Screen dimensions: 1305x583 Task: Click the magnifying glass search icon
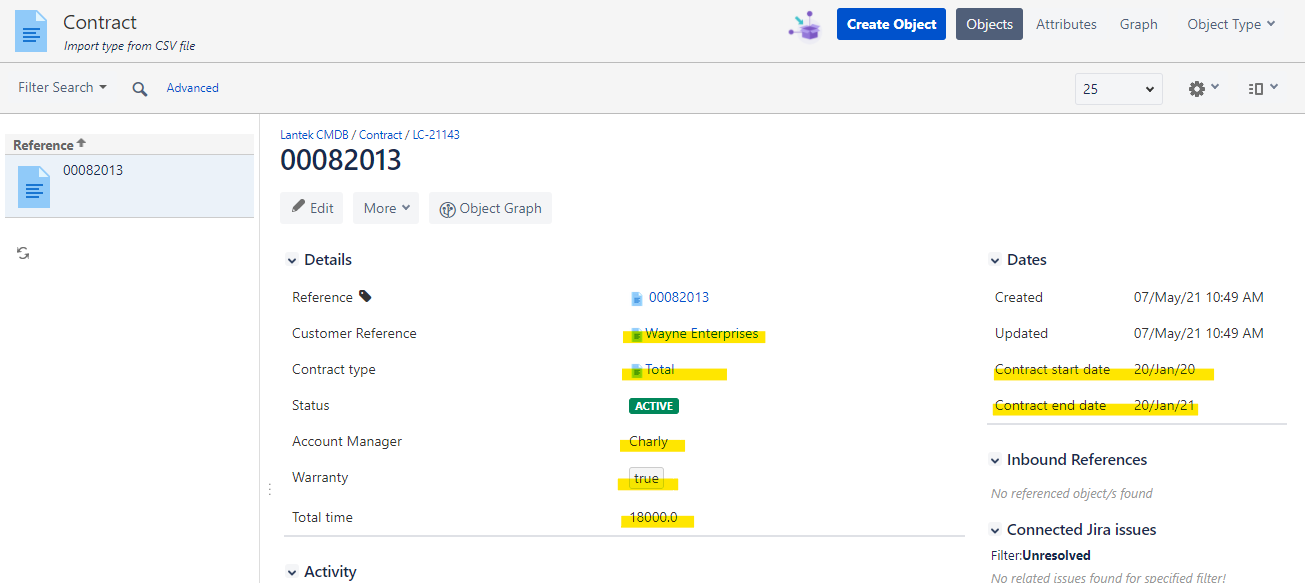point(140,89)
